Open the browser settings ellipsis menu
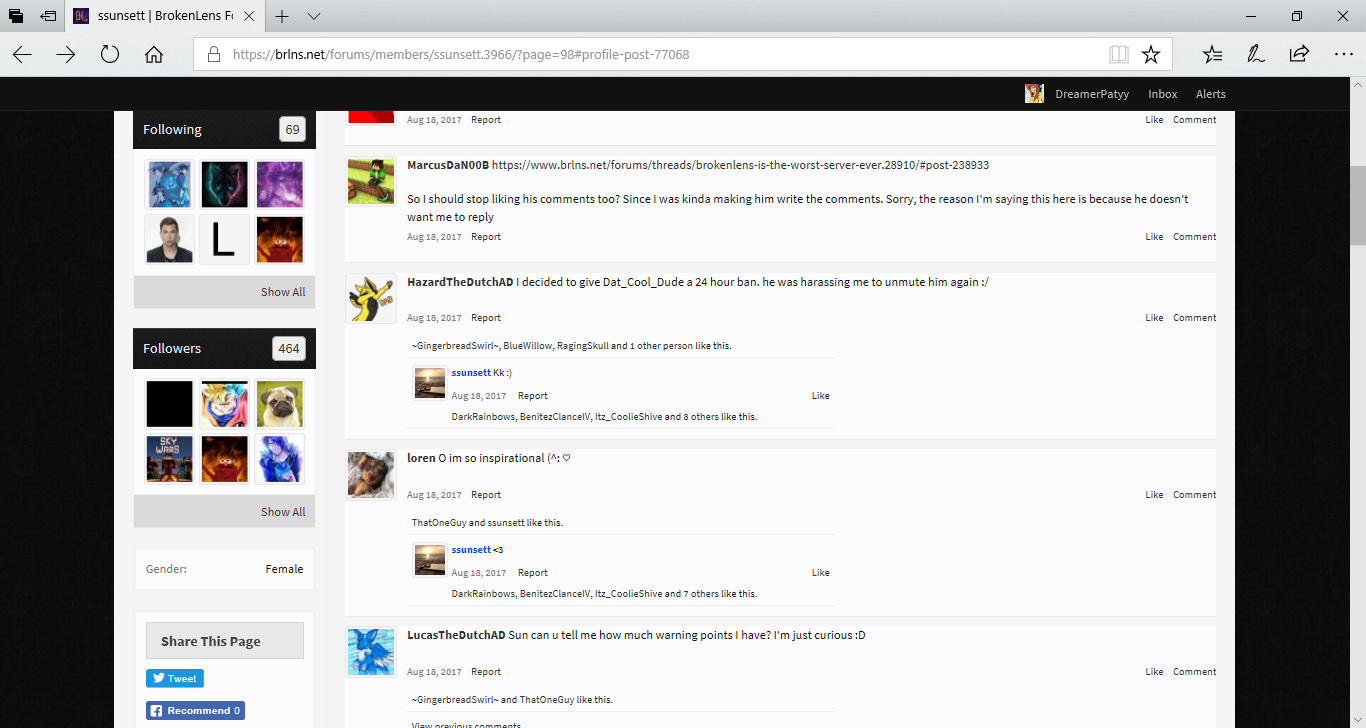The height and width of the screenshot is (728, 1366). (x=1343, y=55)
